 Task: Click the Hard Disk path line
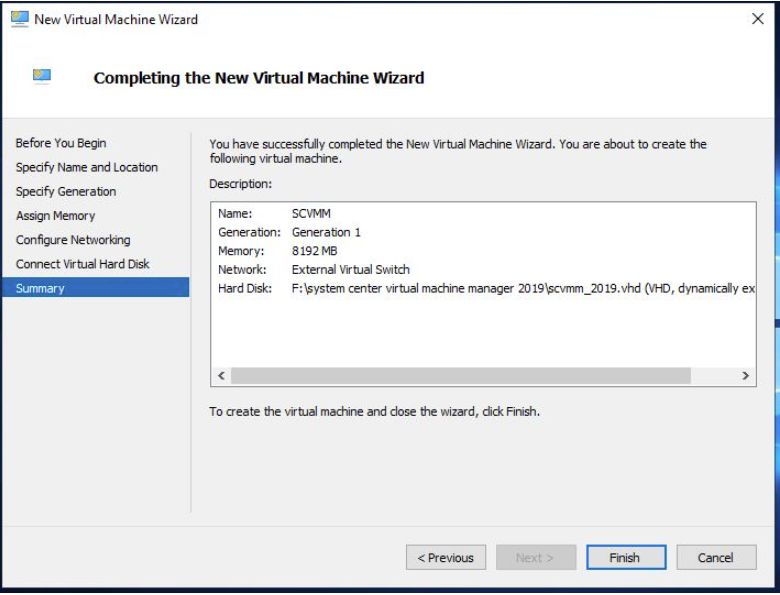(x=486, y=289)
